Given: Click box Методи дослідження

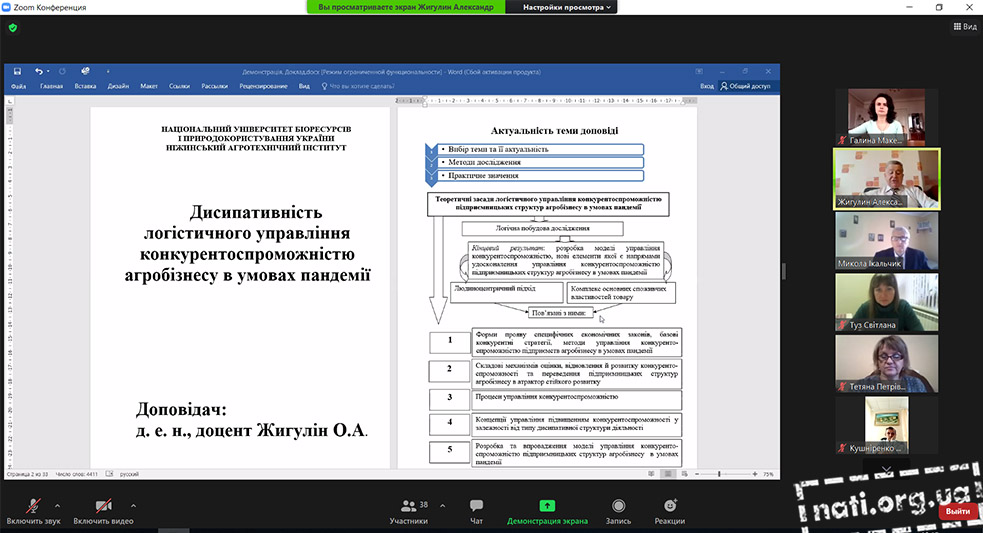Looking at the screenshot, I should tap(540, 162).
